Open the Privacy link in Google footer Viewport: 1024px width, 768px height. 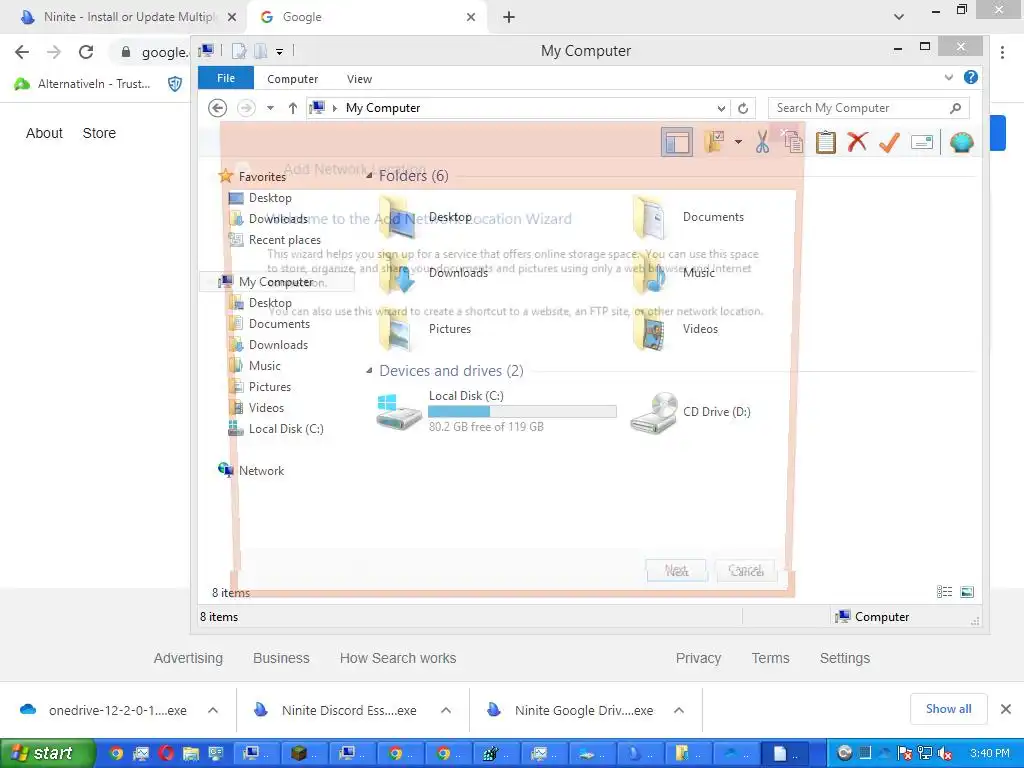click(698, 658)
